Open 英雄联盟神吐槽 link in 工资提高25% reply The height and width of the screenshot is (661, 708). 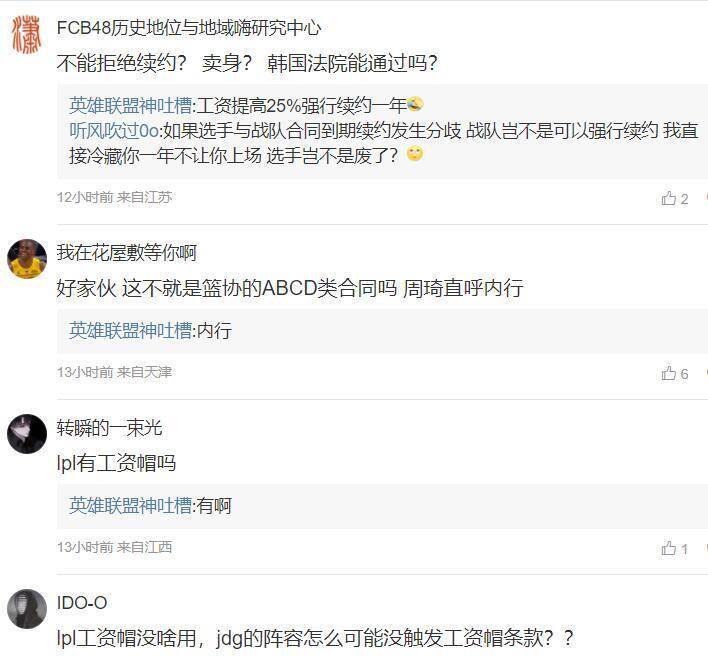pyautogui.click(x=130, y=106)
